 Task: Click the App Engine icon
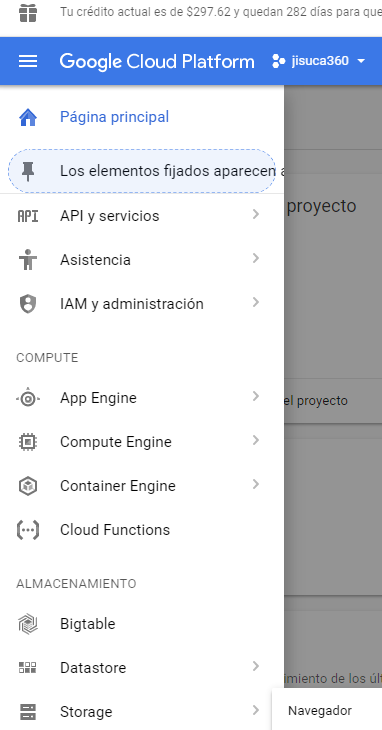(x=28, y=398)
